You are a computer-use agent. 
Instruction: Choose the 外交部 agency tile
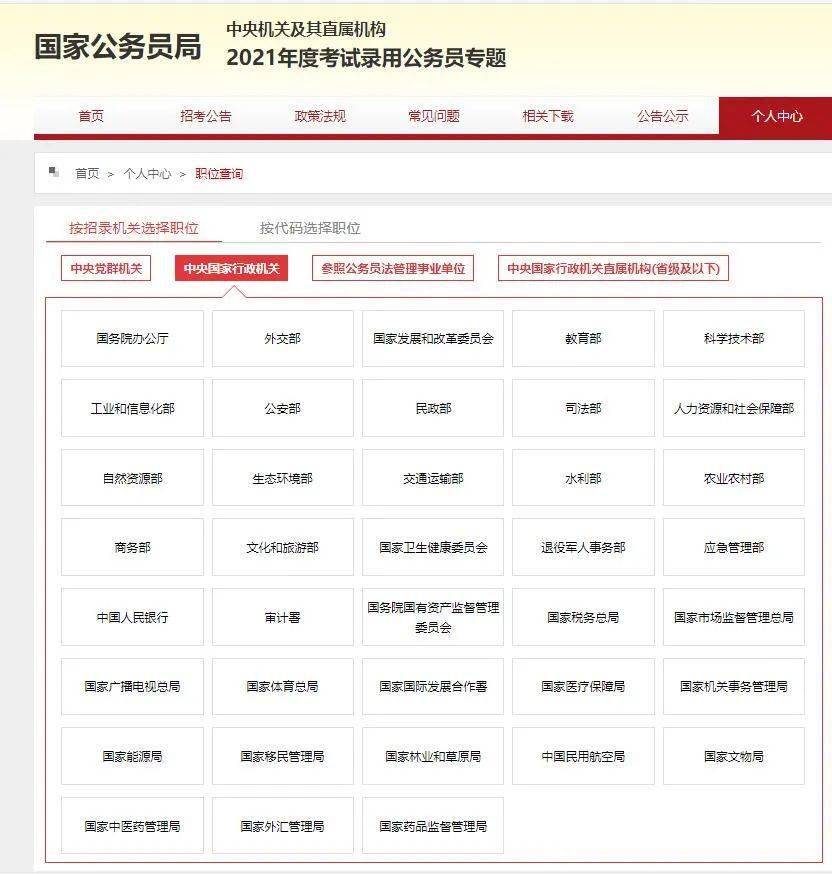click(x=283, y=338)
